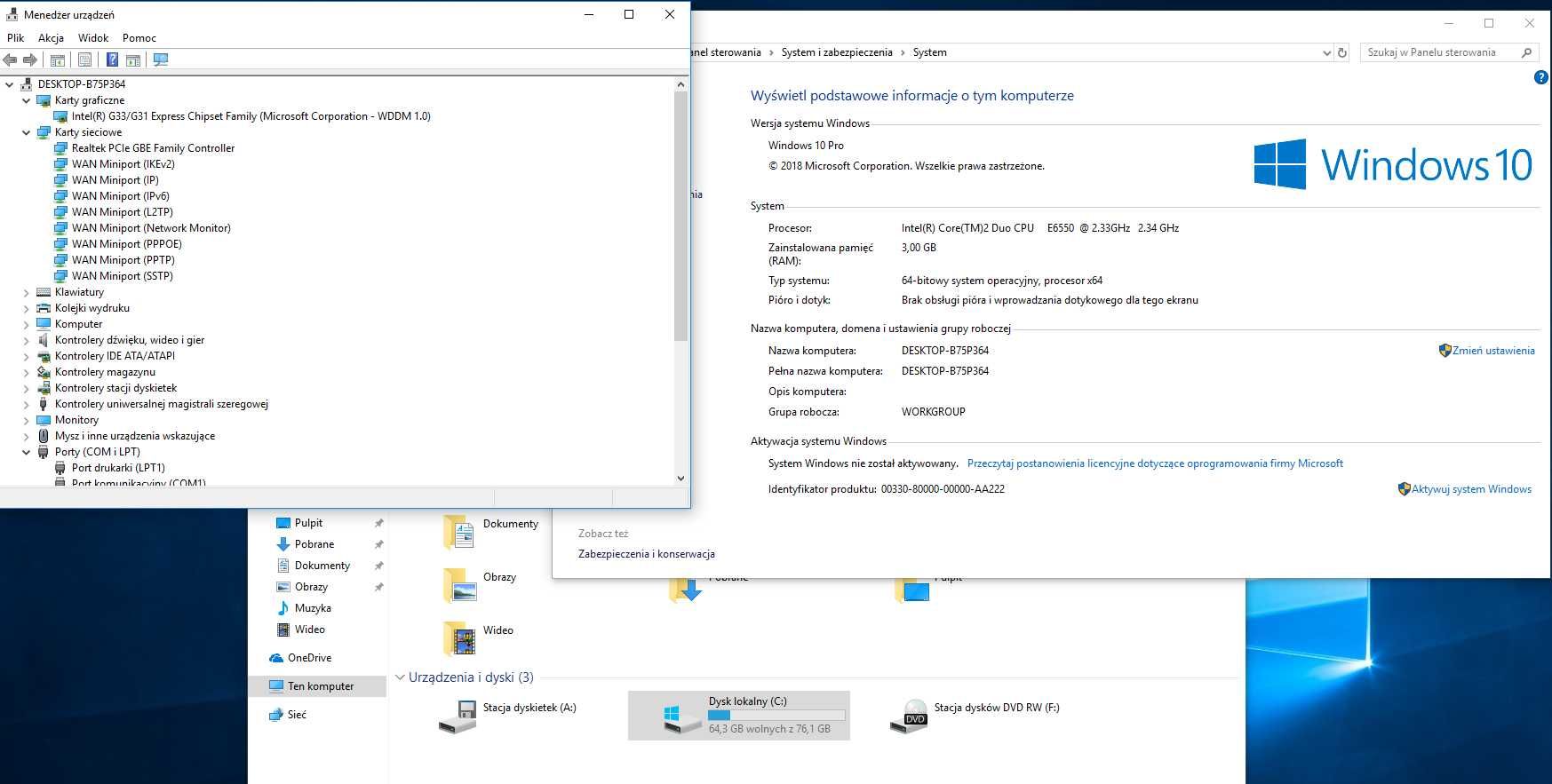This screenshot has height=784, width=1552.
Task: Click the pin icon next to Obrazy
Action: [x=378, y=587]
